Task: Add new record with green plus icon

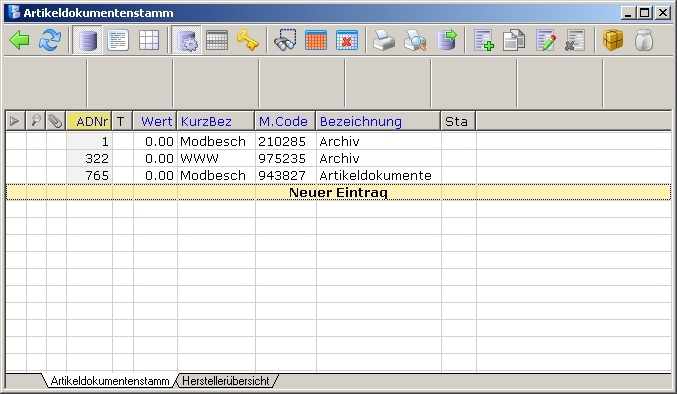Action: click(483, 40)
